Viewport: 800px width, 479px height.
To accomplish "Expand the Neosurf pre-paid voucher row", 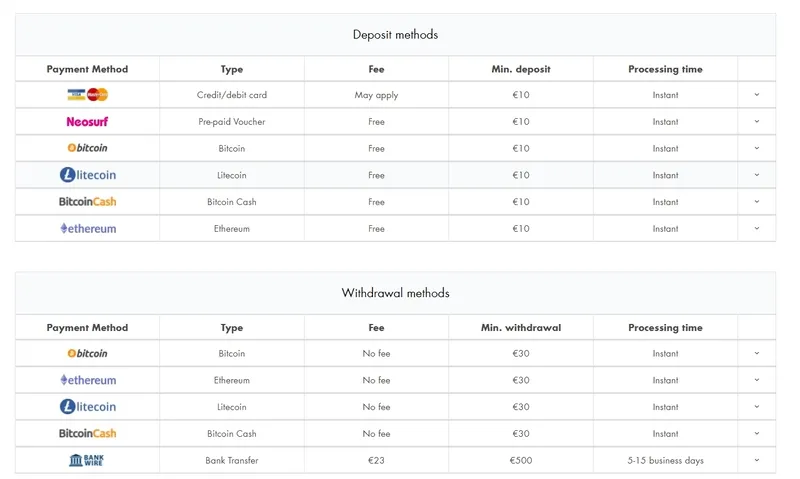I will [756, 122].
